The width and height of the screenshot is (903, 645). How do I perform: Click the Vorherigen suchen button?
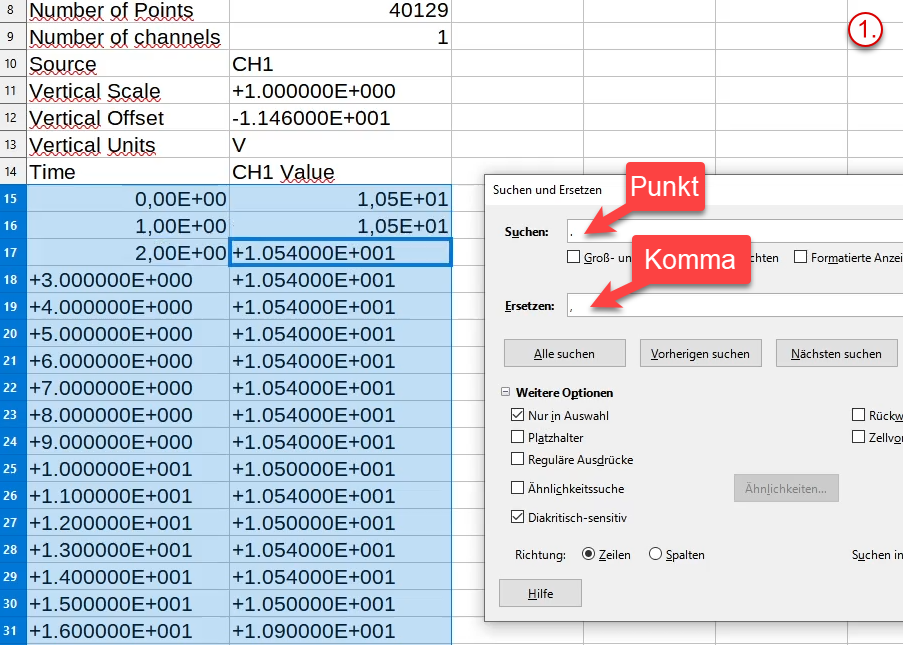(700, 353)
